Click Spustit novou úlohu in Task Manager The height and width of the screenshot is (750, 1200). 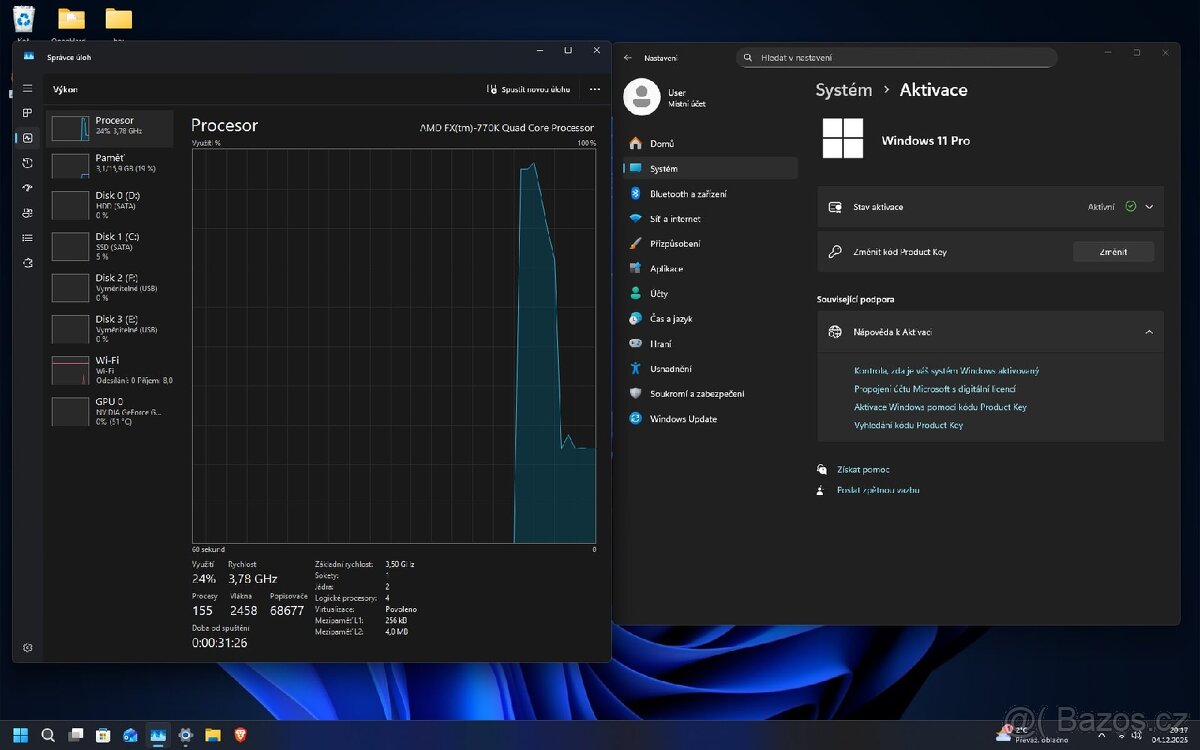coord(529,89)
